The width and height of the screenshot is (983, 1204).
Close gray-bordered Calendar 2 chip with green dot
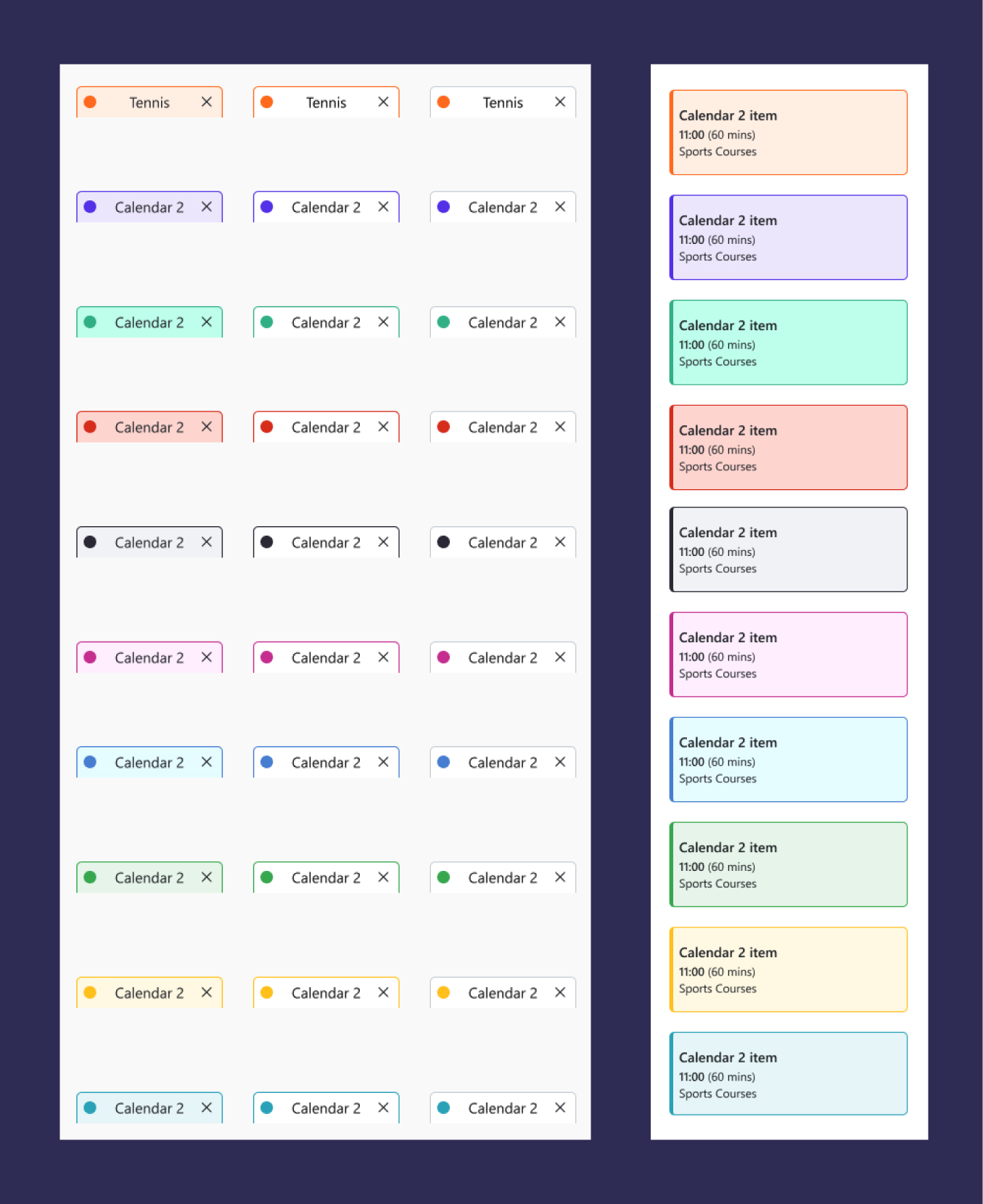(x=560, y=877)
